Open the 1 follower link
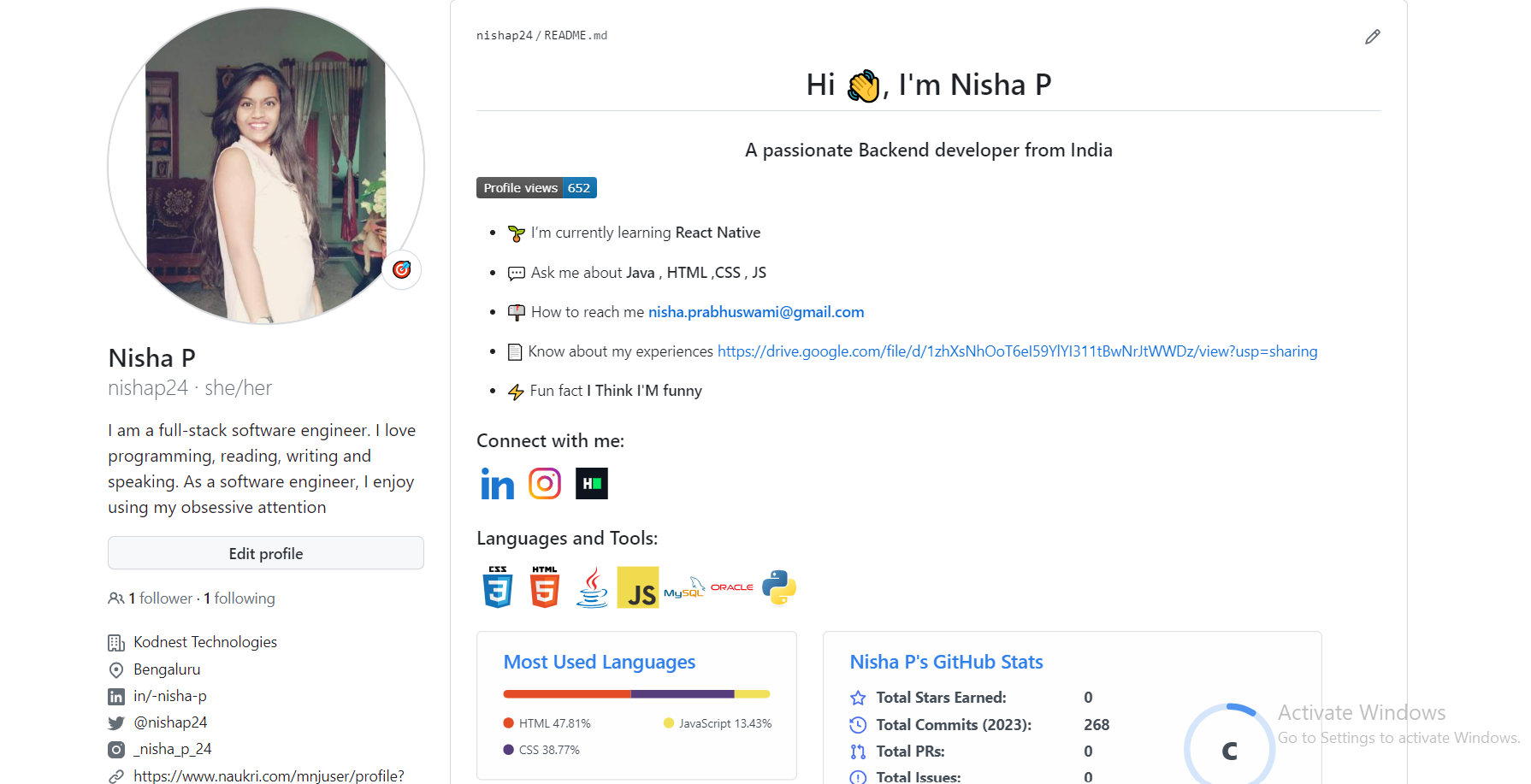This screenshot has height=784, width=1531. (161, 598)
